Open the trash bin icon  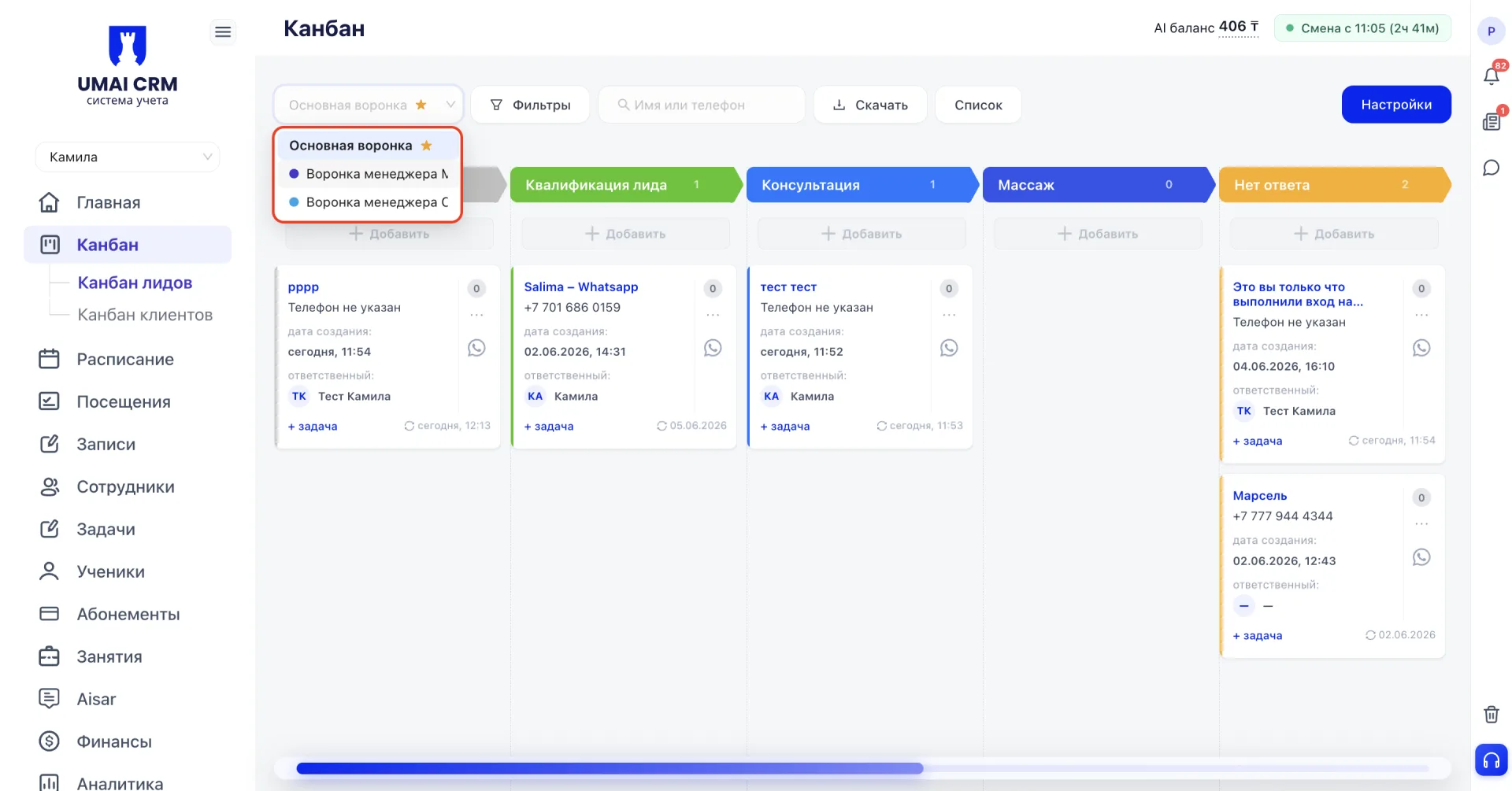click(x=1491, y=714)
